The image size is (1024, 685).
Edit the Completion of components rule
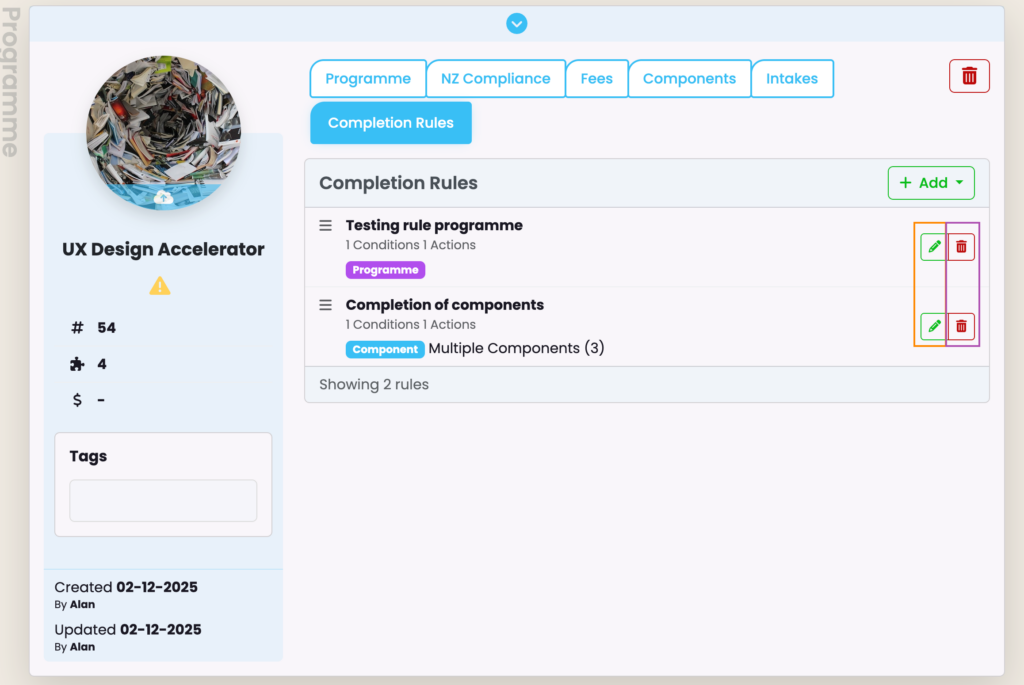pos(933,327)
